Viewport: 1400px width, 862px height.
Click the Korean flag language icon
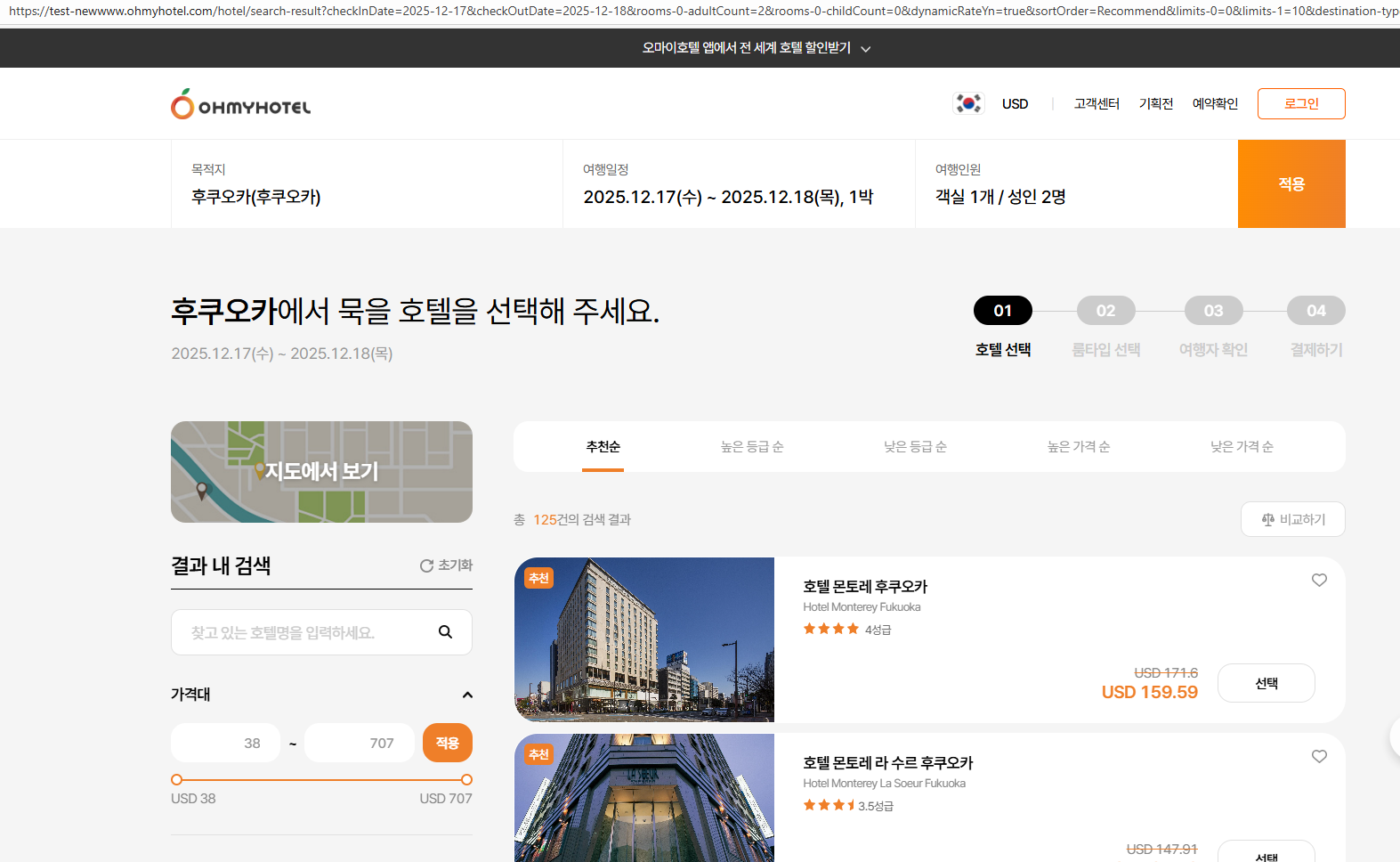point(967,103)
